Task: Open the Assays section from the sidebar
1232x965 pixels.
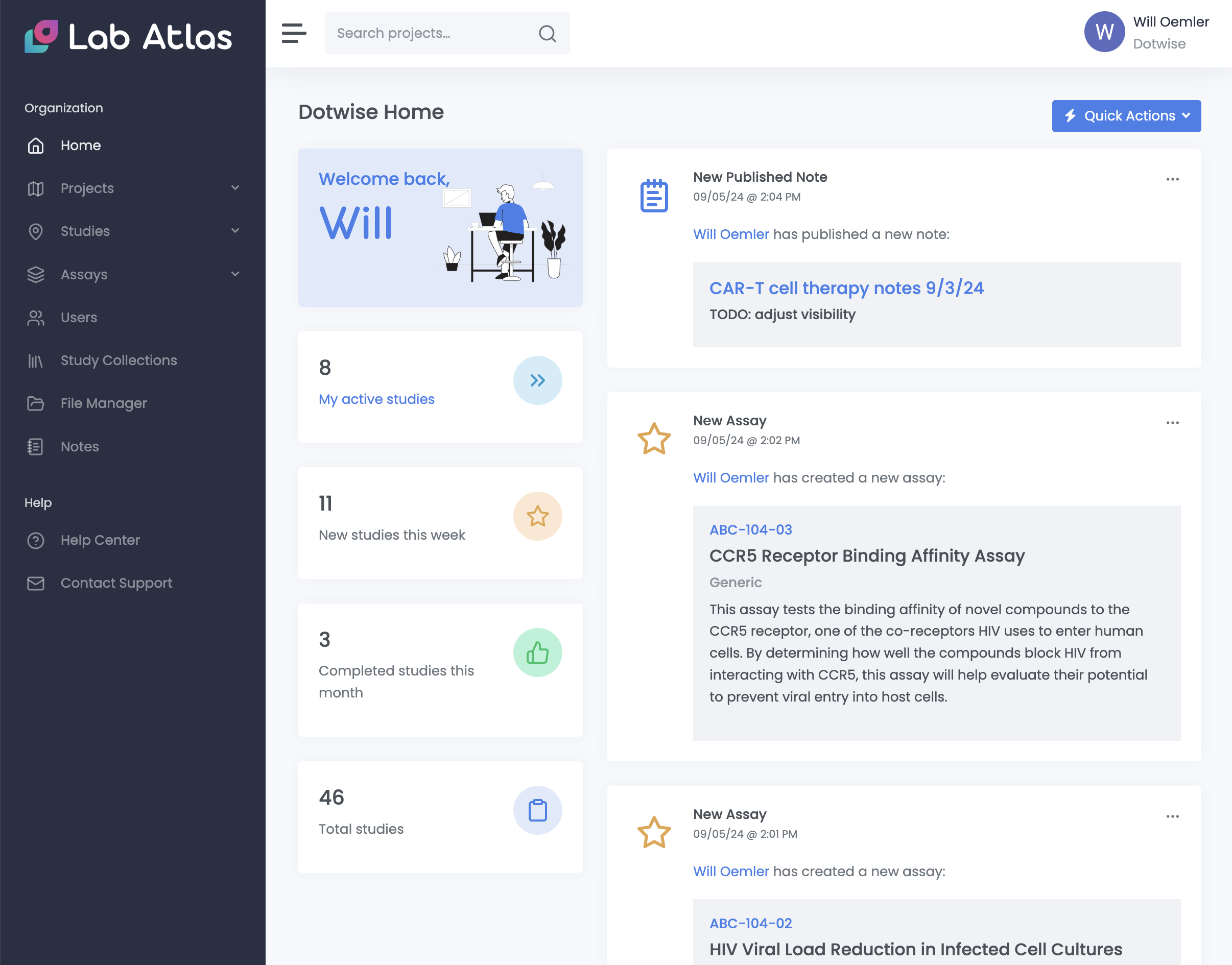Action: (x=84, y=275)
